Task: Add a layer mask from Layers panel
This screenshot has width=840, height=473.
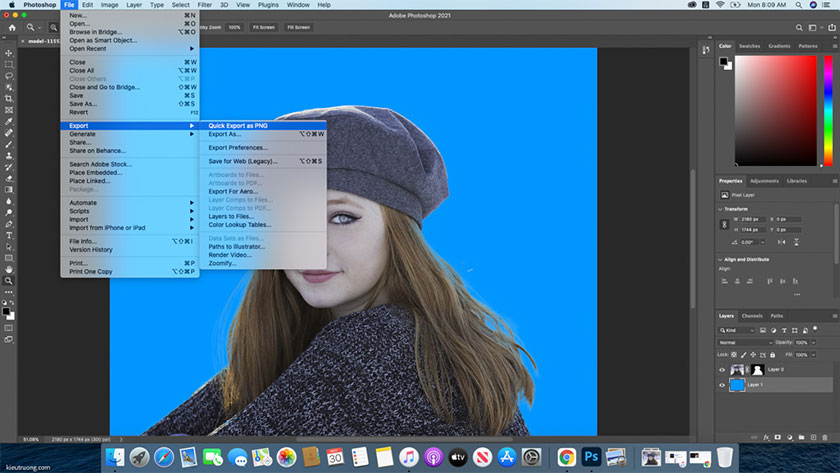Action: pos(778,437)
